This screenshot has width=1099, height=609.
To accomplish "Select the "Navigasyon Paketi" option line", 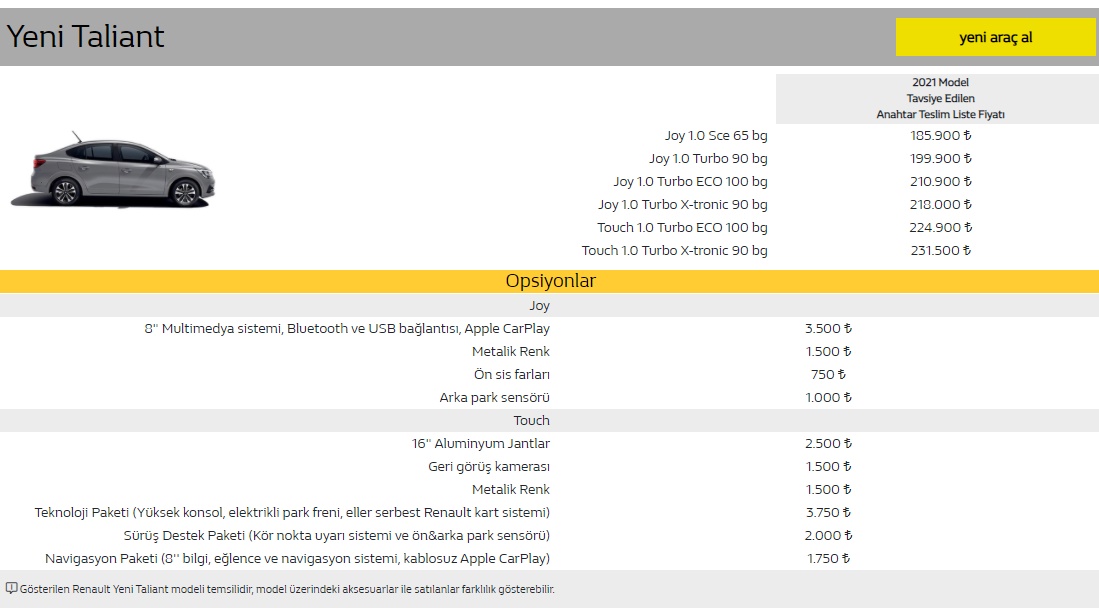I will 297,559.
